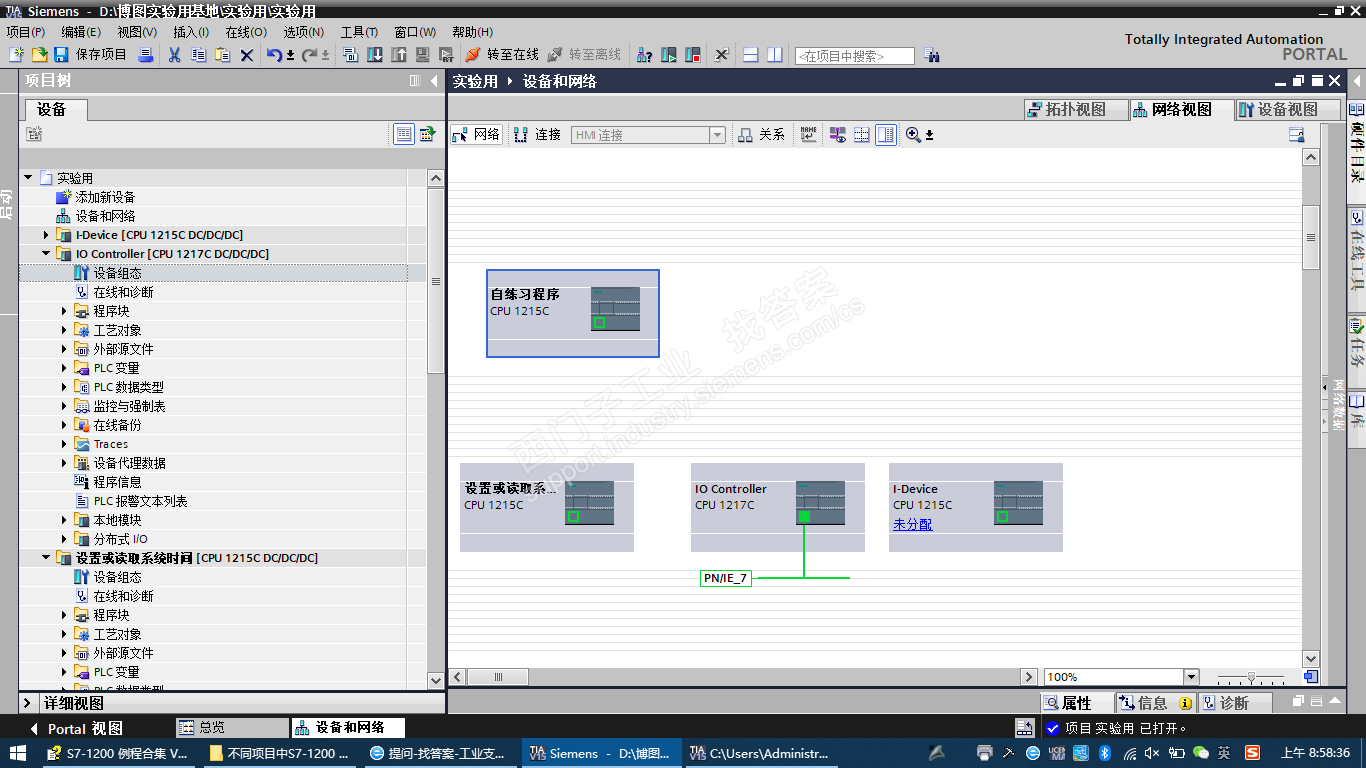The height and width of the screenshot is (768, 1366).
Task: Expand the PLC 数据类型 folder
Action: point(65,387)
